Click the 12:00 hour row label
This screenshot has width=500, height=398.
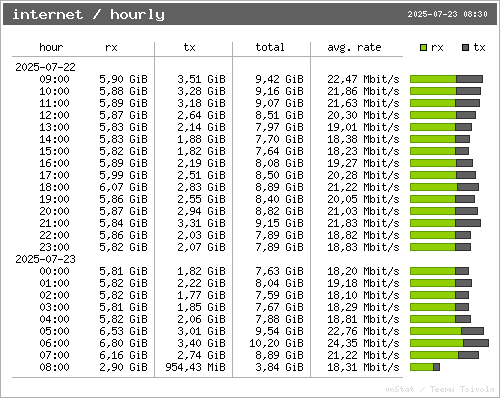54,115
